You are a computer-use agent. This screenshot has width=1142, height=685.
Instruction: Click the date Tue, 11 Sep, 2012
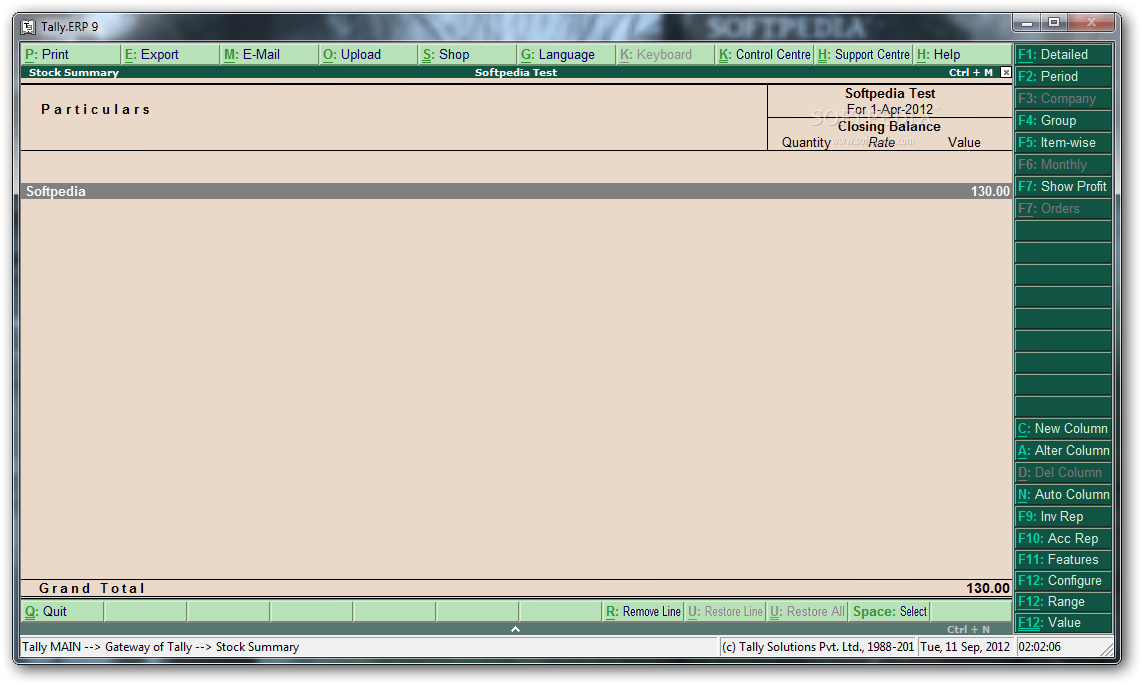pyautogui.click(x=965, y=646)
